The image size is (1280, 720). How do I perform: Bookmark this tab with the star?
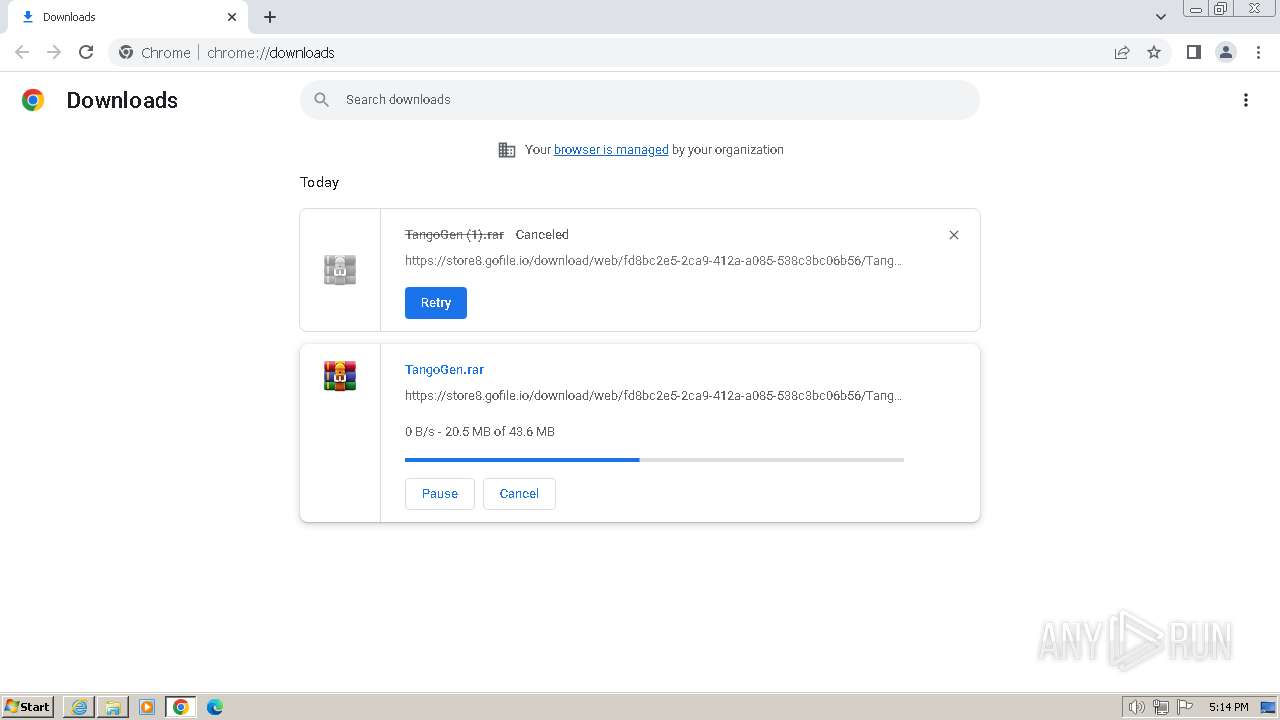click(x=1154, y=52)
